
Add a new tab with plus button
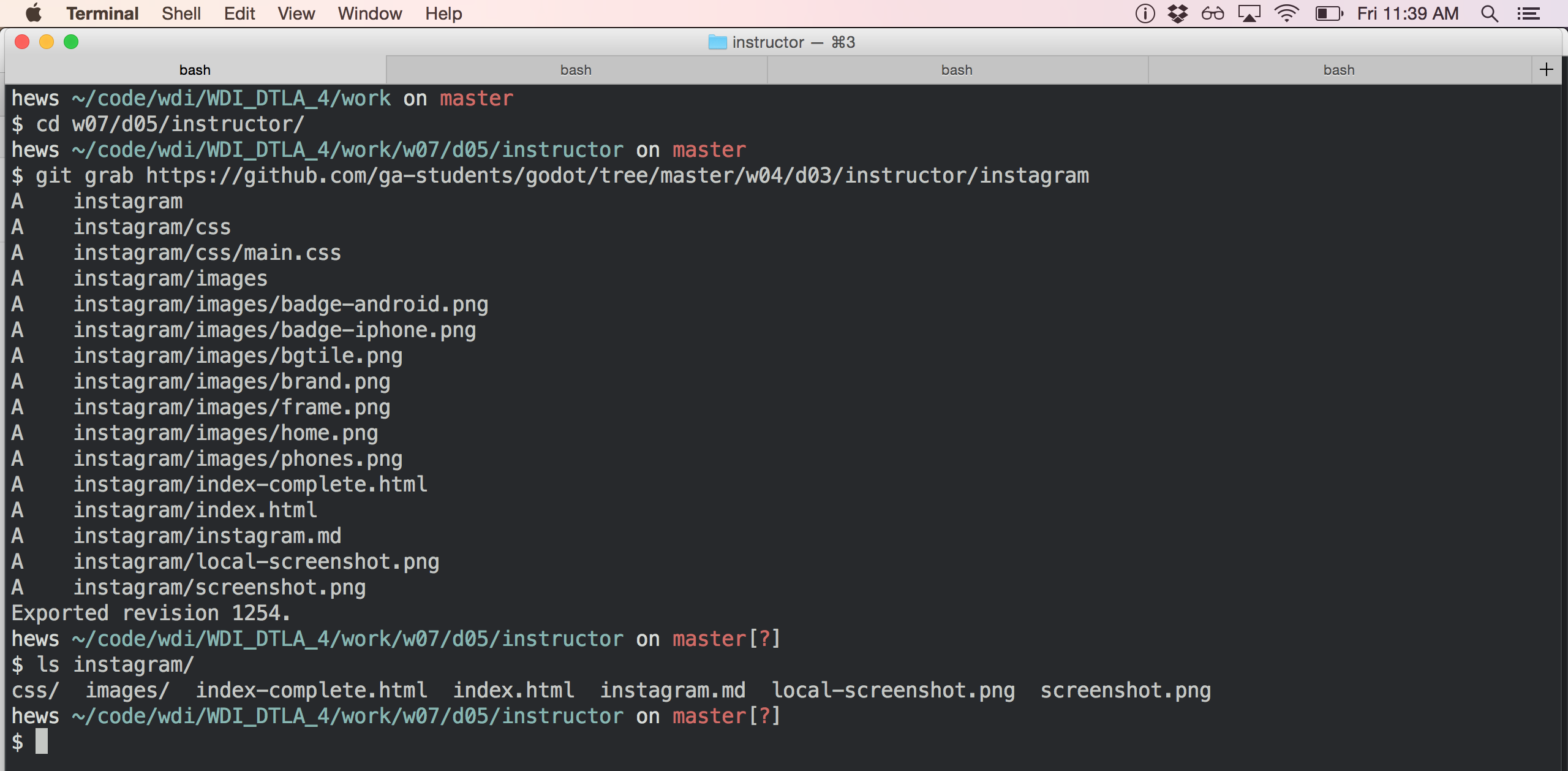[x=1547, y=69]
